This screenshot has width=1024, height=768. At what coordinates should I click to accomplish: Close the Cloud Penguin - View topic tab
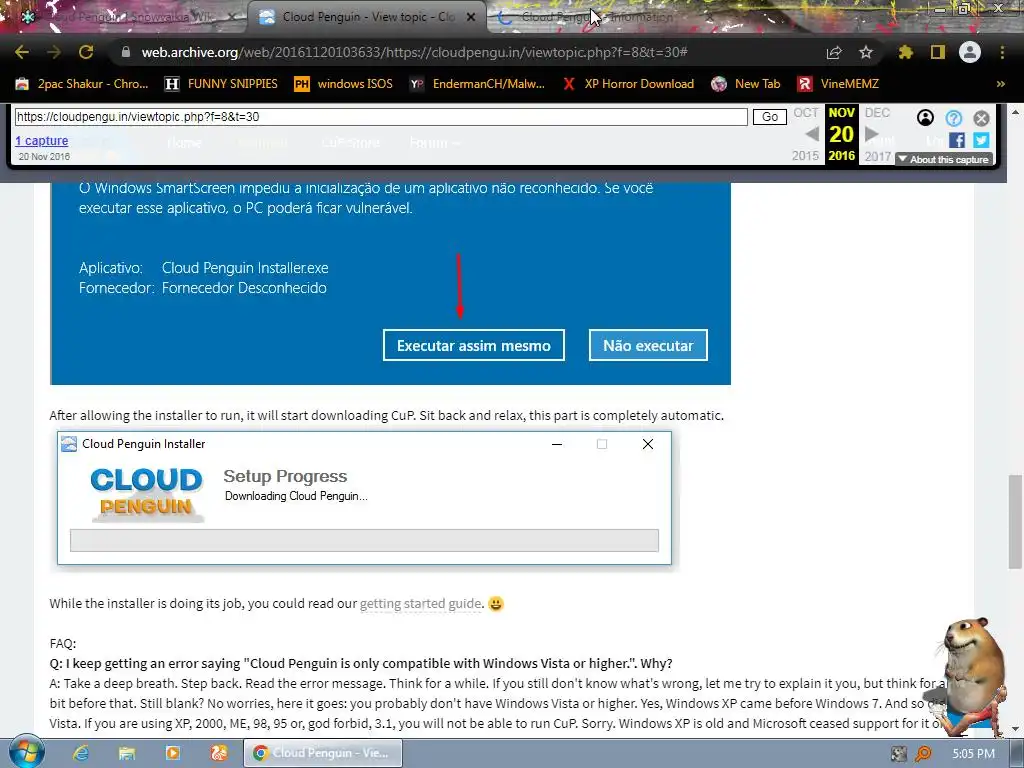pos(471,17)
